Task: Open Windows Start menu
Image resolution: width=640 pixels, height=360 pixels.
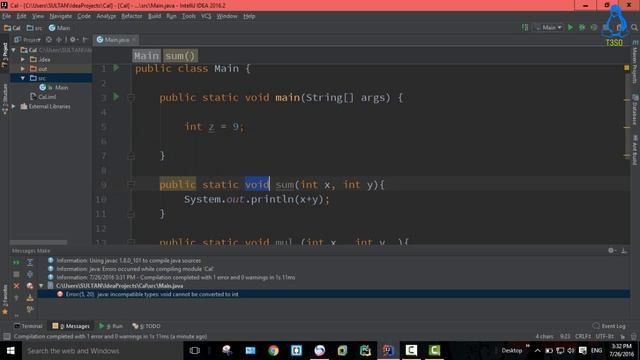Action: pos(11,351)
